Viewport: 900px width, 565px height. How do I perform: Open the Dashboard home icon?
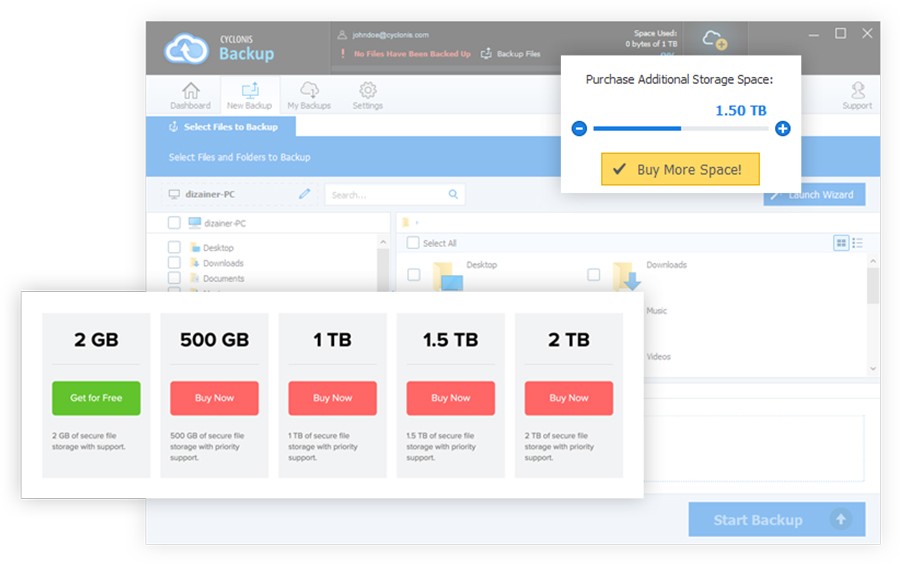190,91
